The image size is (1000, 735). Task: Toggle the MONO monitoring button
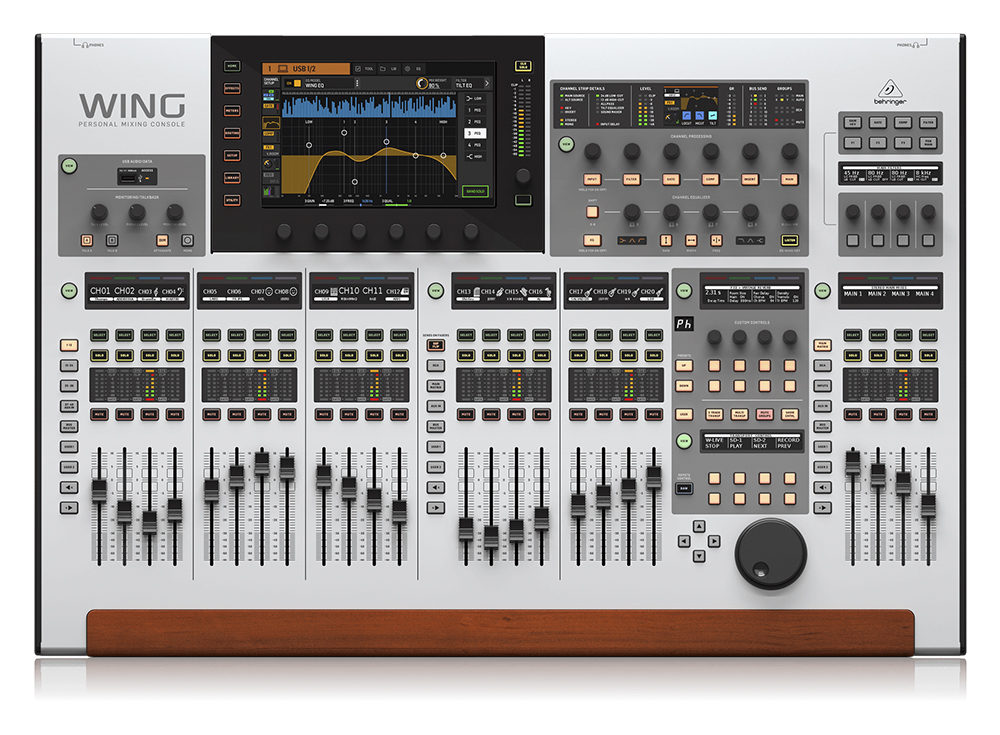[188, 240]
